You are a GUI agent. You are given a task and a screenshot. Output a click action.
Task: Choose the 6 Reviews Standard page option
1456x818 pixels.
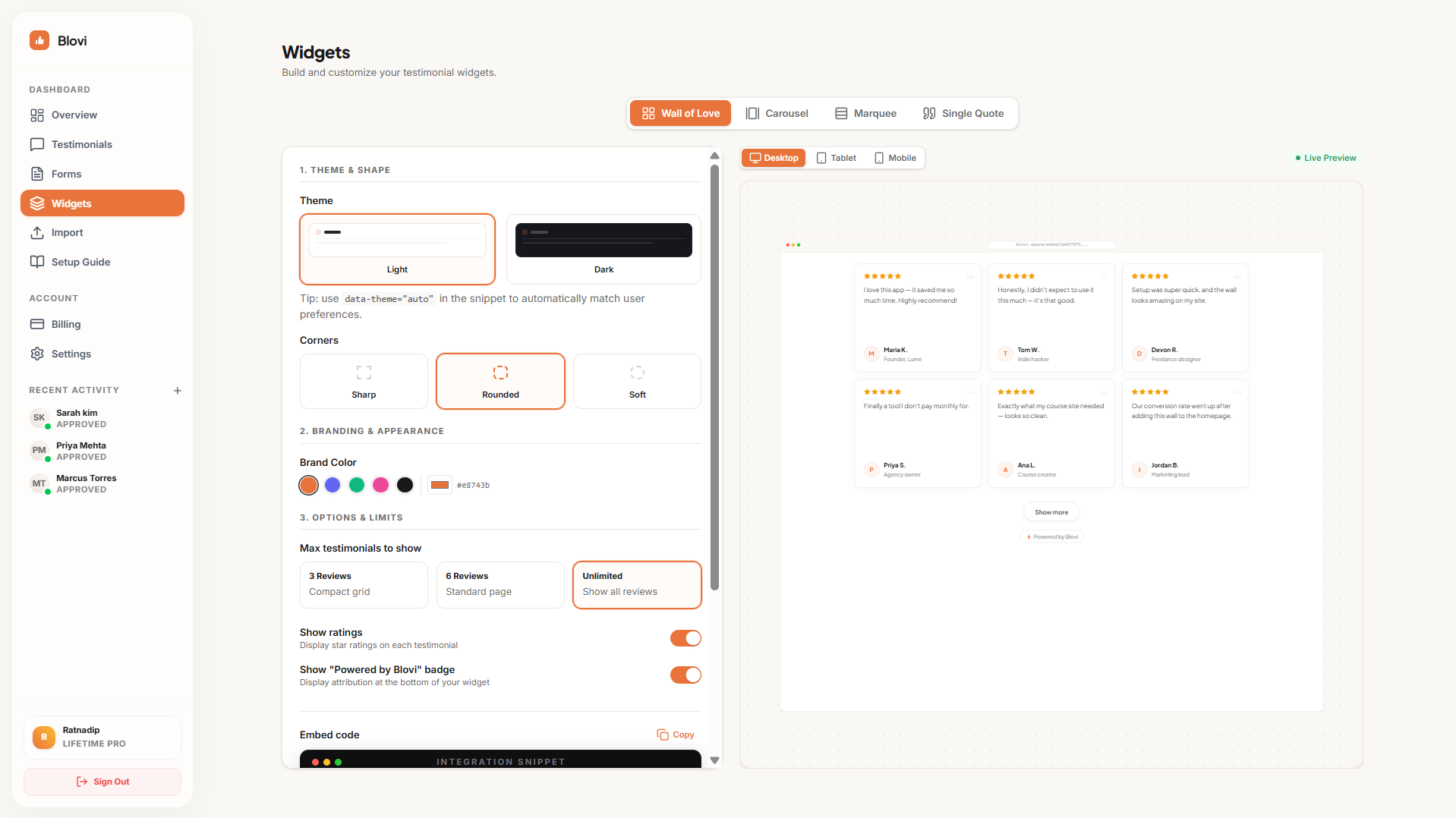[x=500, y=584]
